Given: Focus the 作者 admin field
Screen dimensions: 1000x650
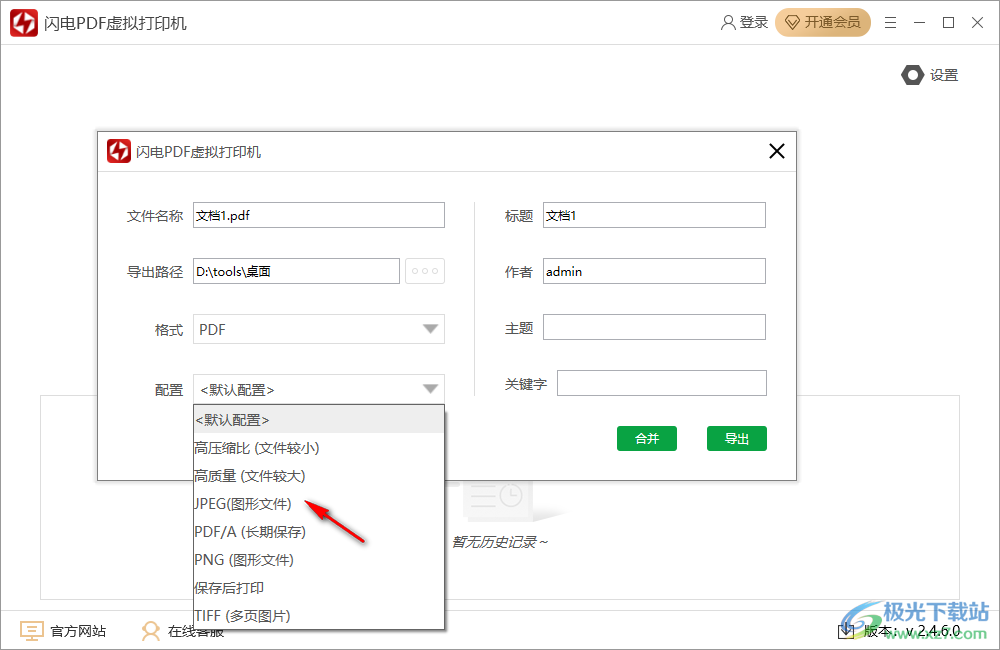Looking at the screenshot, I should click(x=654, y=271).
